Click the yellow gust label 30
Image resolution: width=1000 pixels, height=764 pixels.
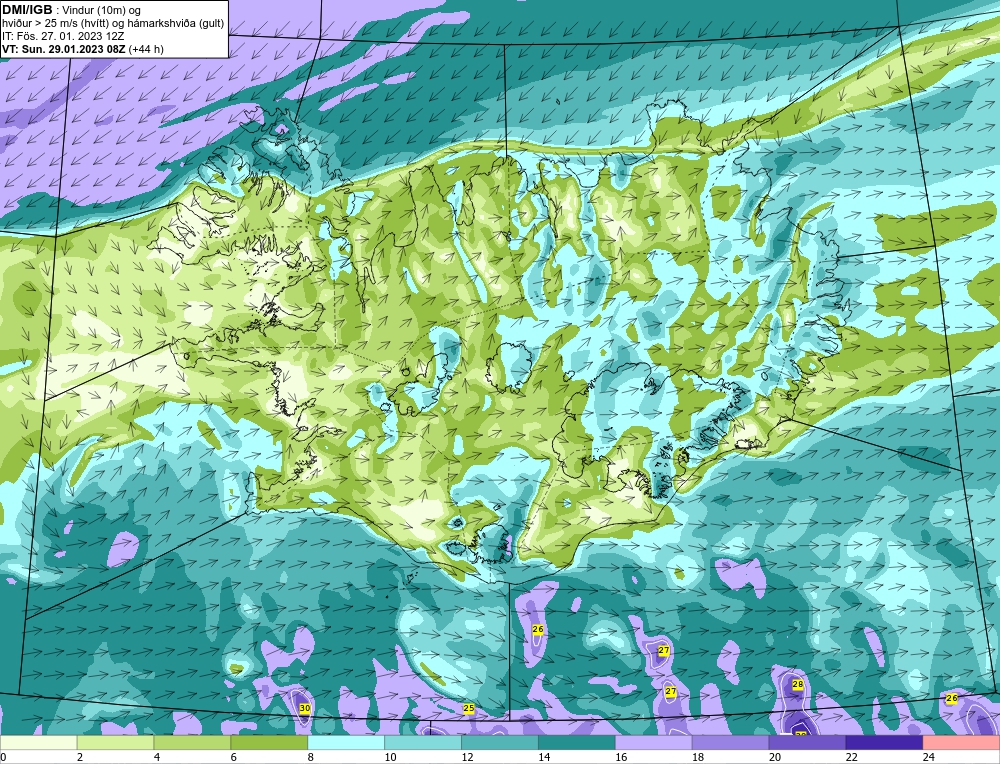point(305,708)
